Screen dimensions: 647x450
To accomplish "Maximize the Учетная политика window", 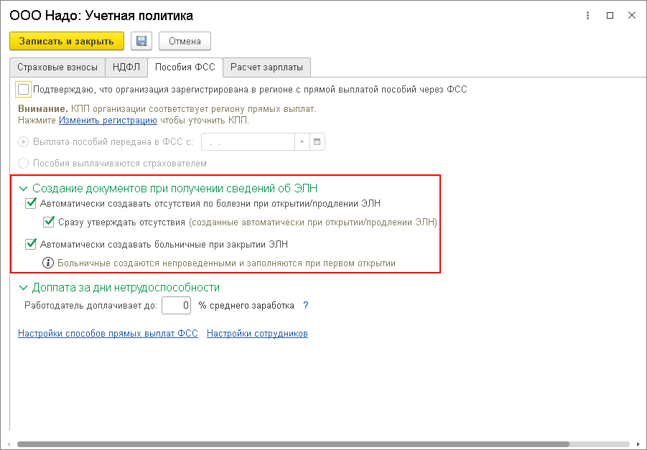I will pos(610,16).
